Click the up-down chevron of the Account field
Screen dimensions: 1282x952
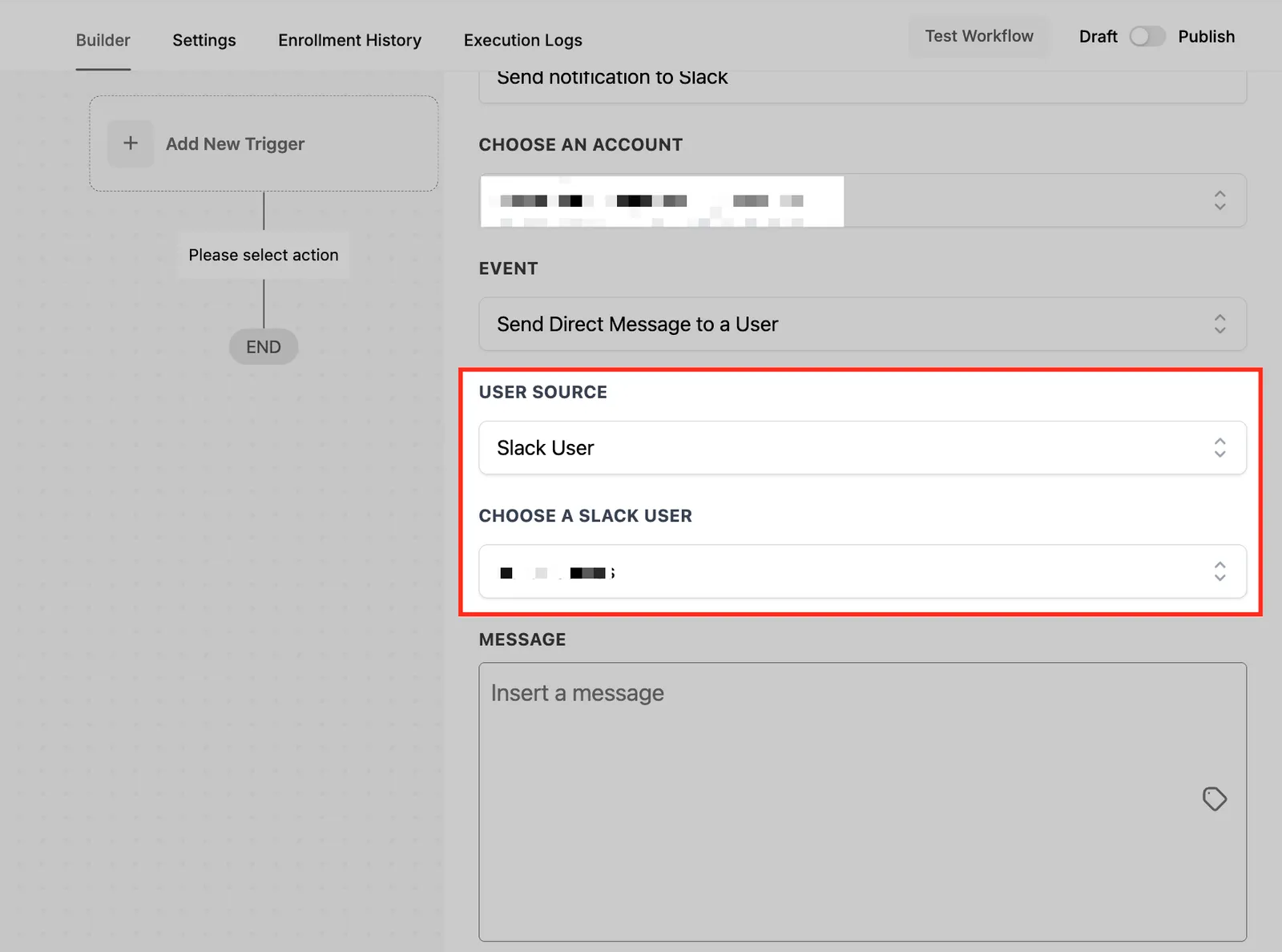pyautogui.click(x=1220, y=200)
